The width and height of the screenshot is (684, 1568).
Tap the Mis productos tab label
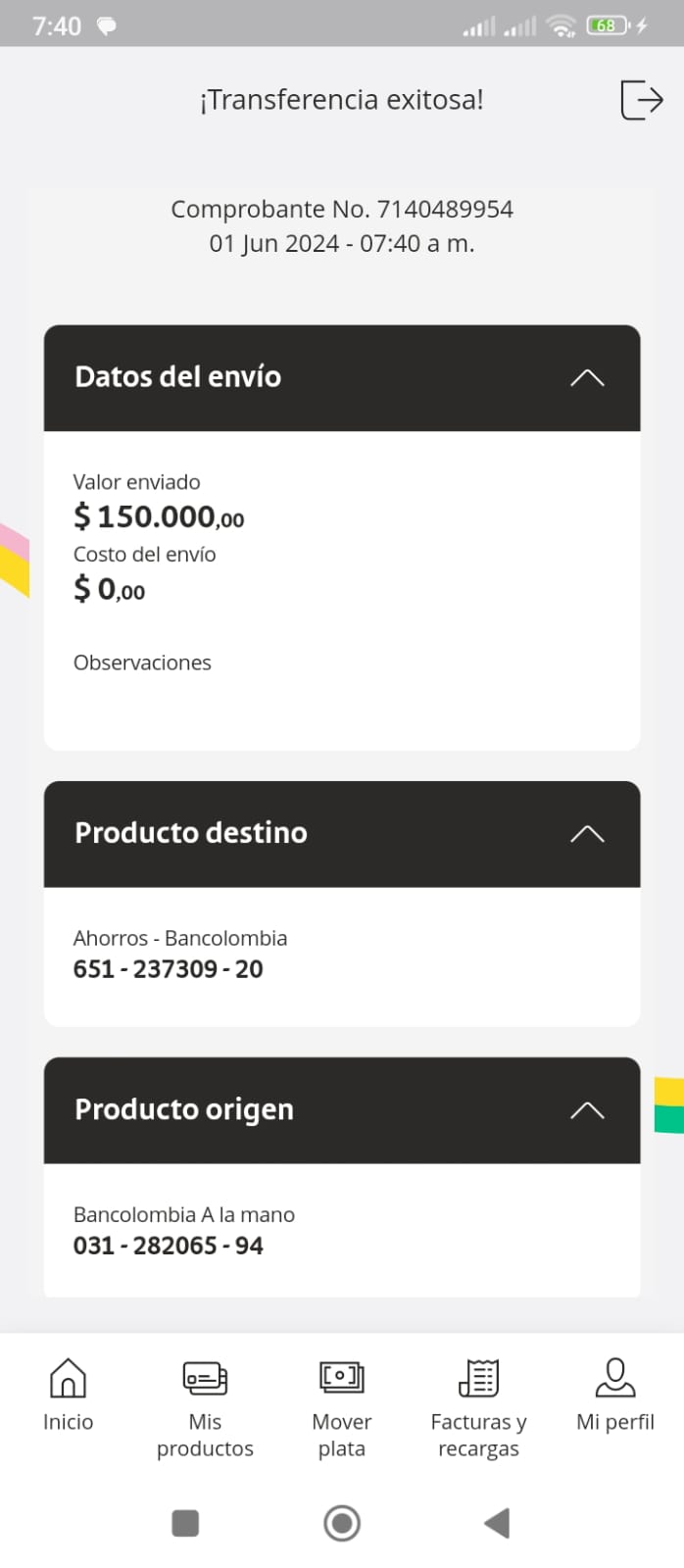coord(205,1435)
